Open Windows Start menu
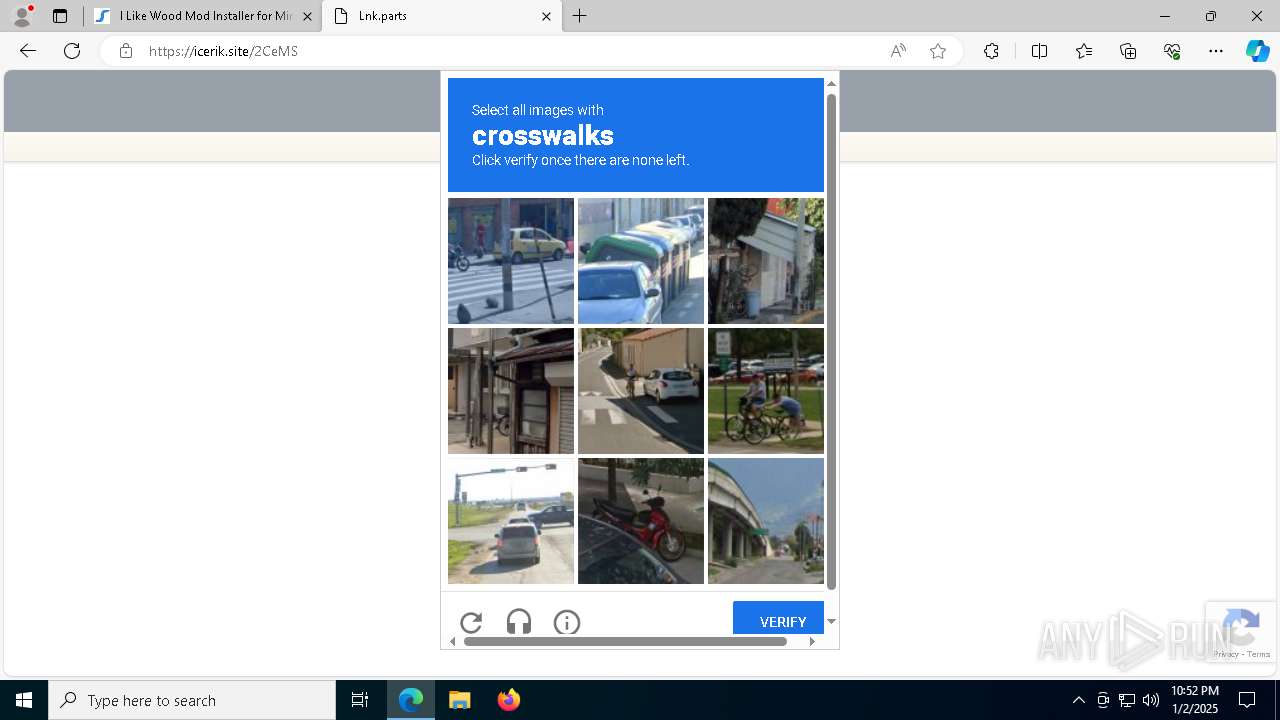Image resolution: width=1280 pixels, height=720 pixels. click(24, 700)
